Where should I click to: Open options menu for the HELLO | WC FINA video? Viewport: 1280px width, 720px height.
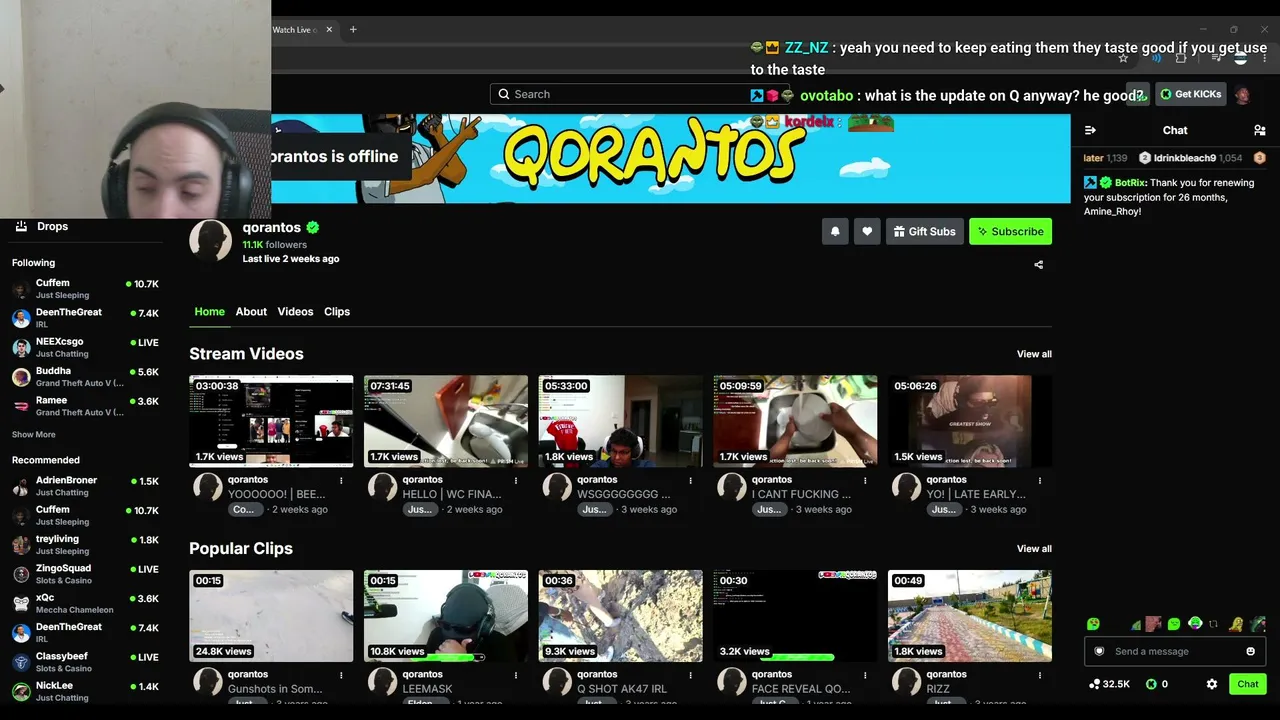pos(516,480)
